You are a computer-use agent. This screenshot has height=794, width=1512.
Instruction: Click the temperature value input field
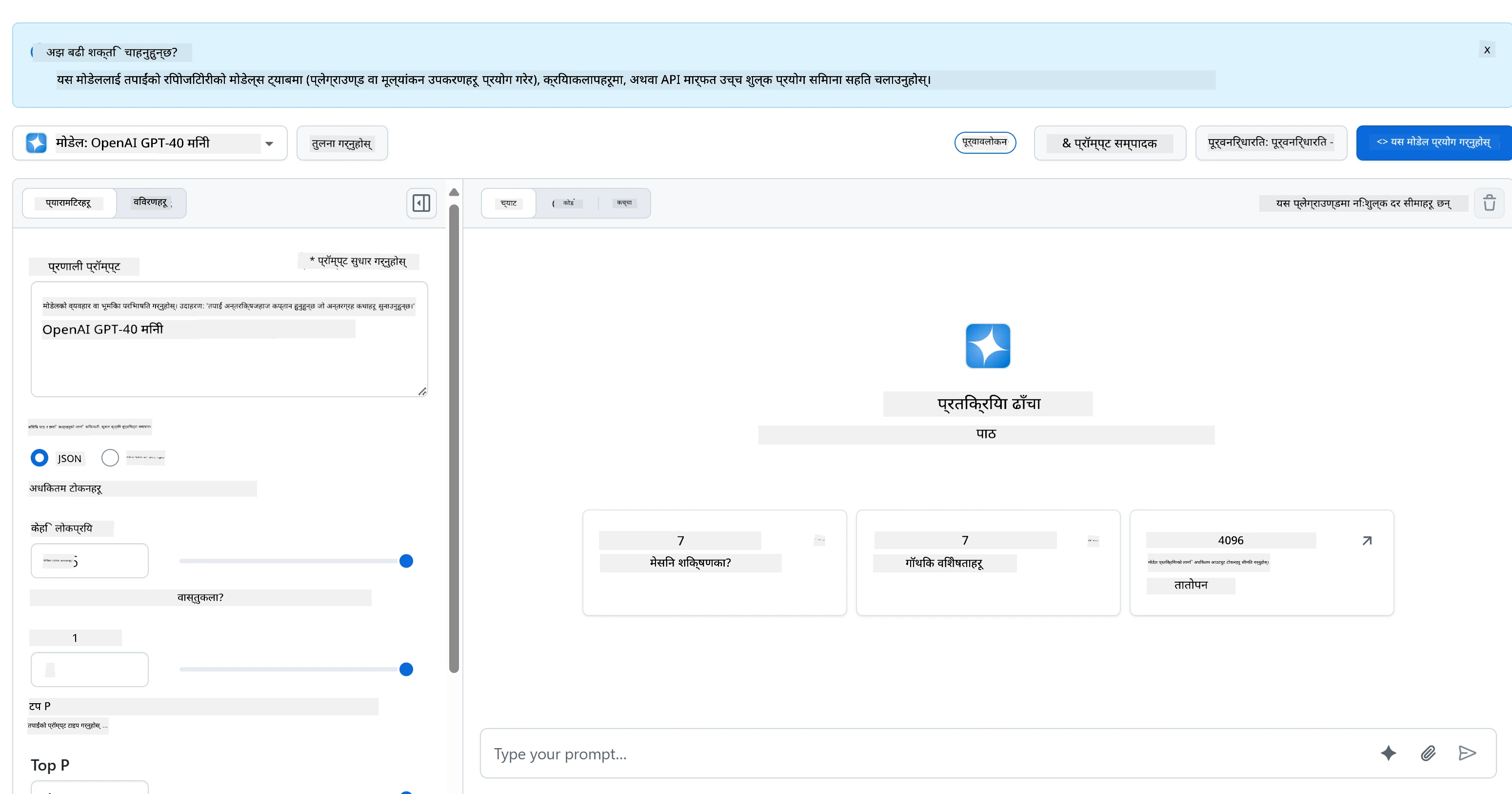coord(90,670)
